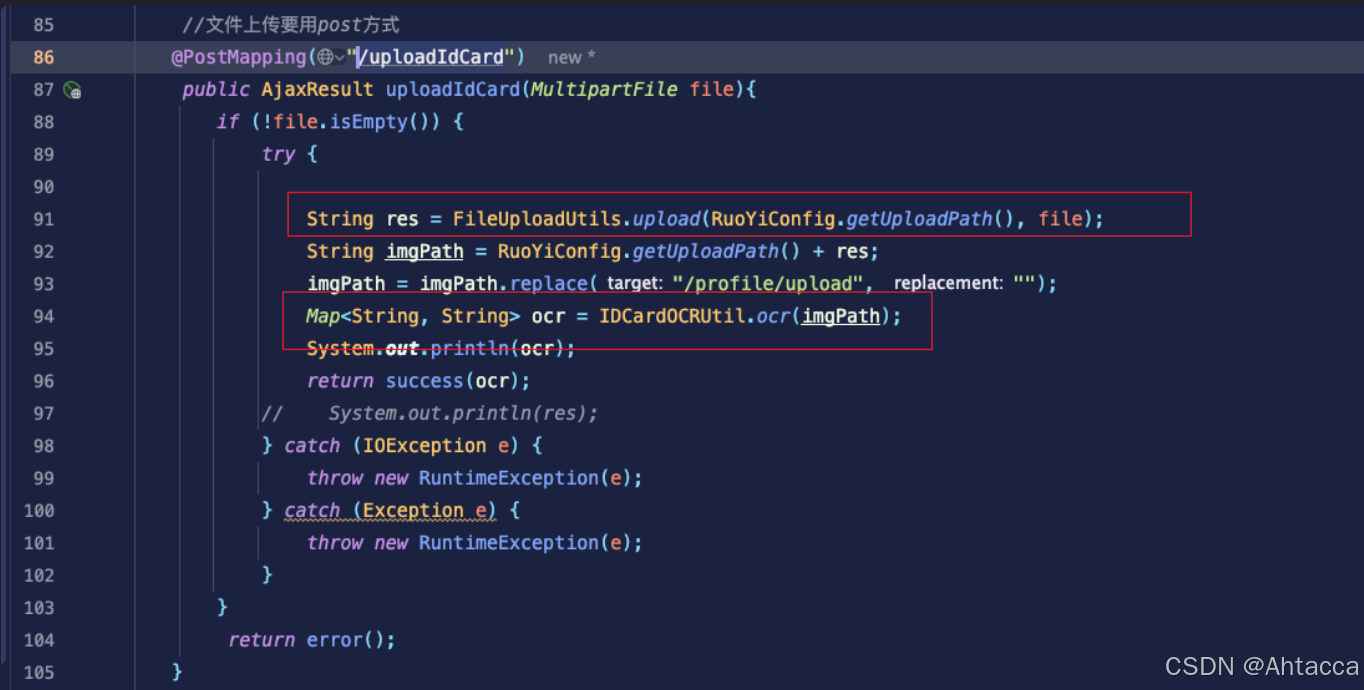Click the globe icon inside @PostMapping

click(x=325, y=57)
